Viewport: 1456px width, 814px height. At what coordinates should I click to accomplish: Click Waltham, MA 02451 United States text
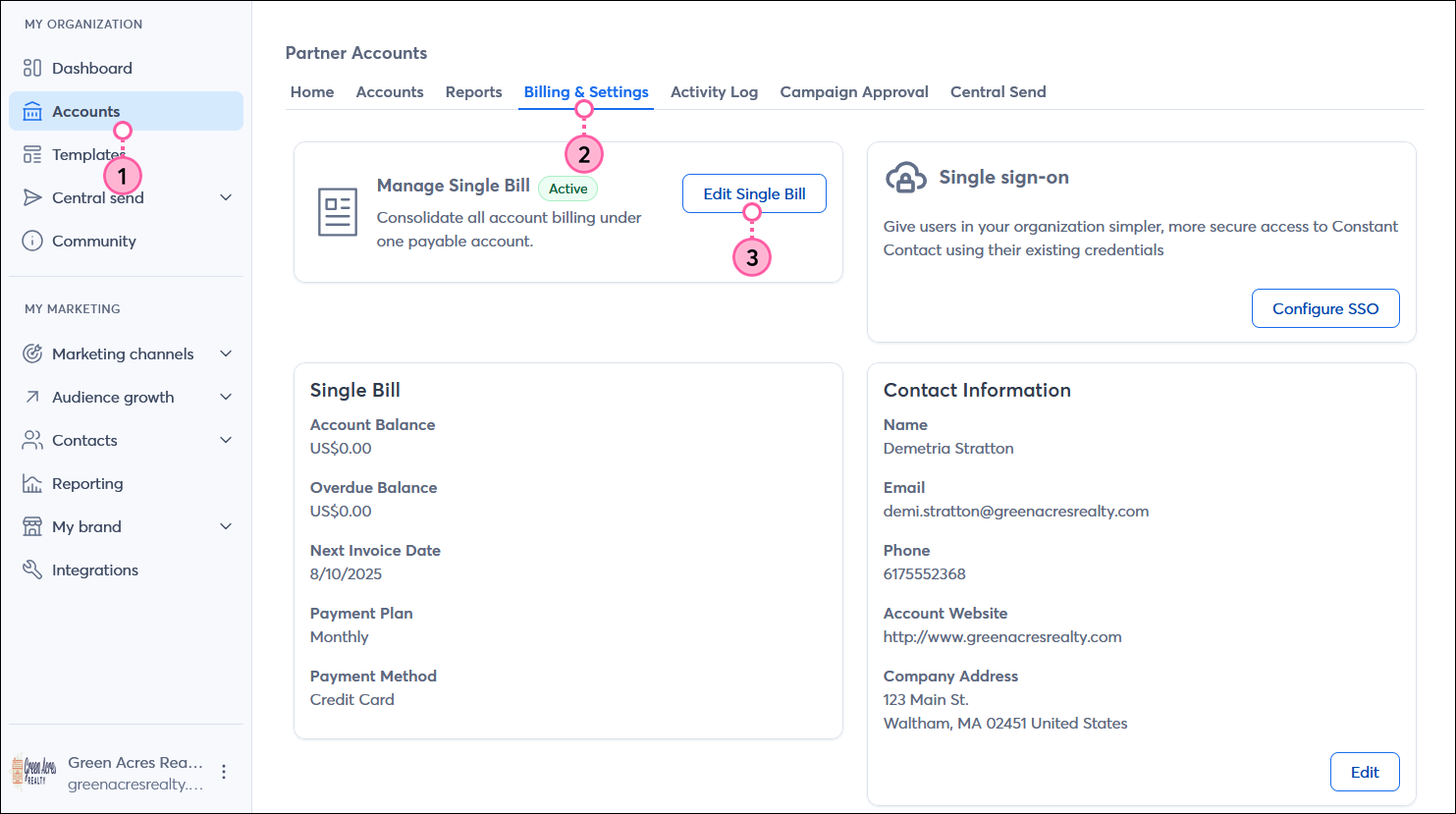[1005, 723]
